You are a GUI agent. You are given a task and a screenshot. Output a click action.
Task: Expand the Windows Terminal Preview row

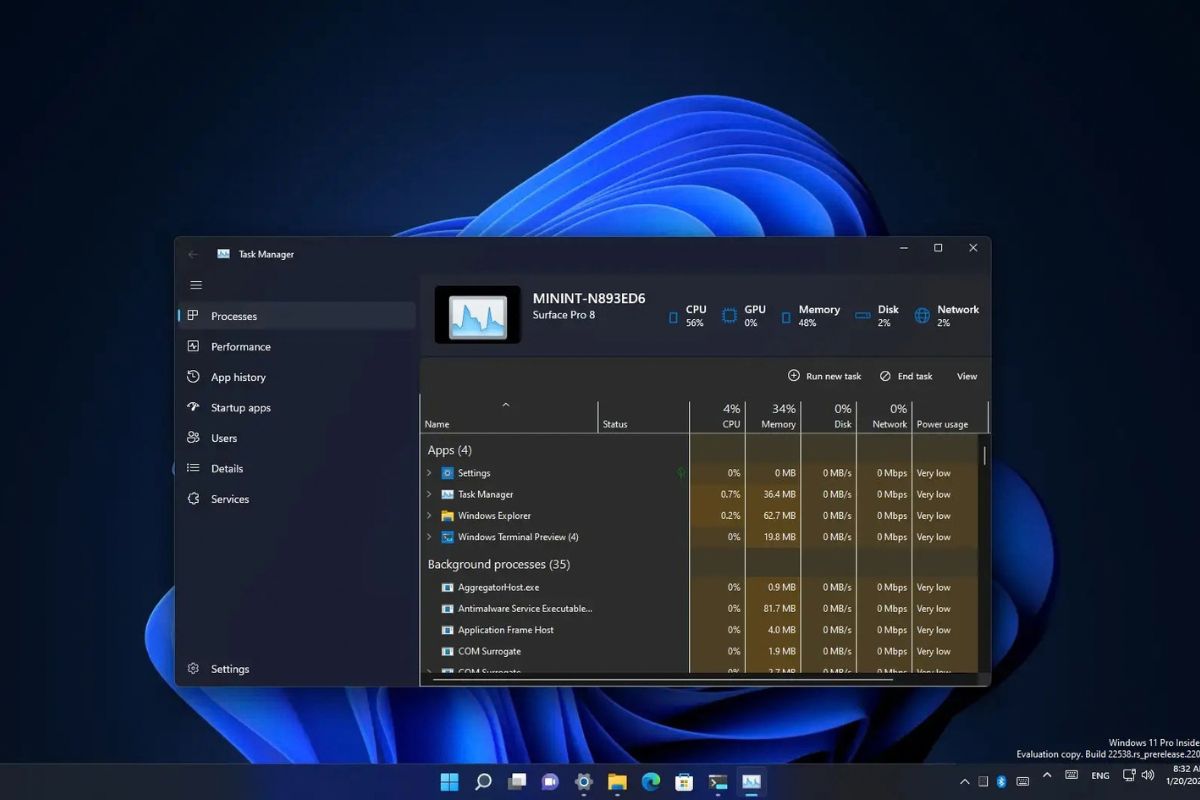coord(429,537)
